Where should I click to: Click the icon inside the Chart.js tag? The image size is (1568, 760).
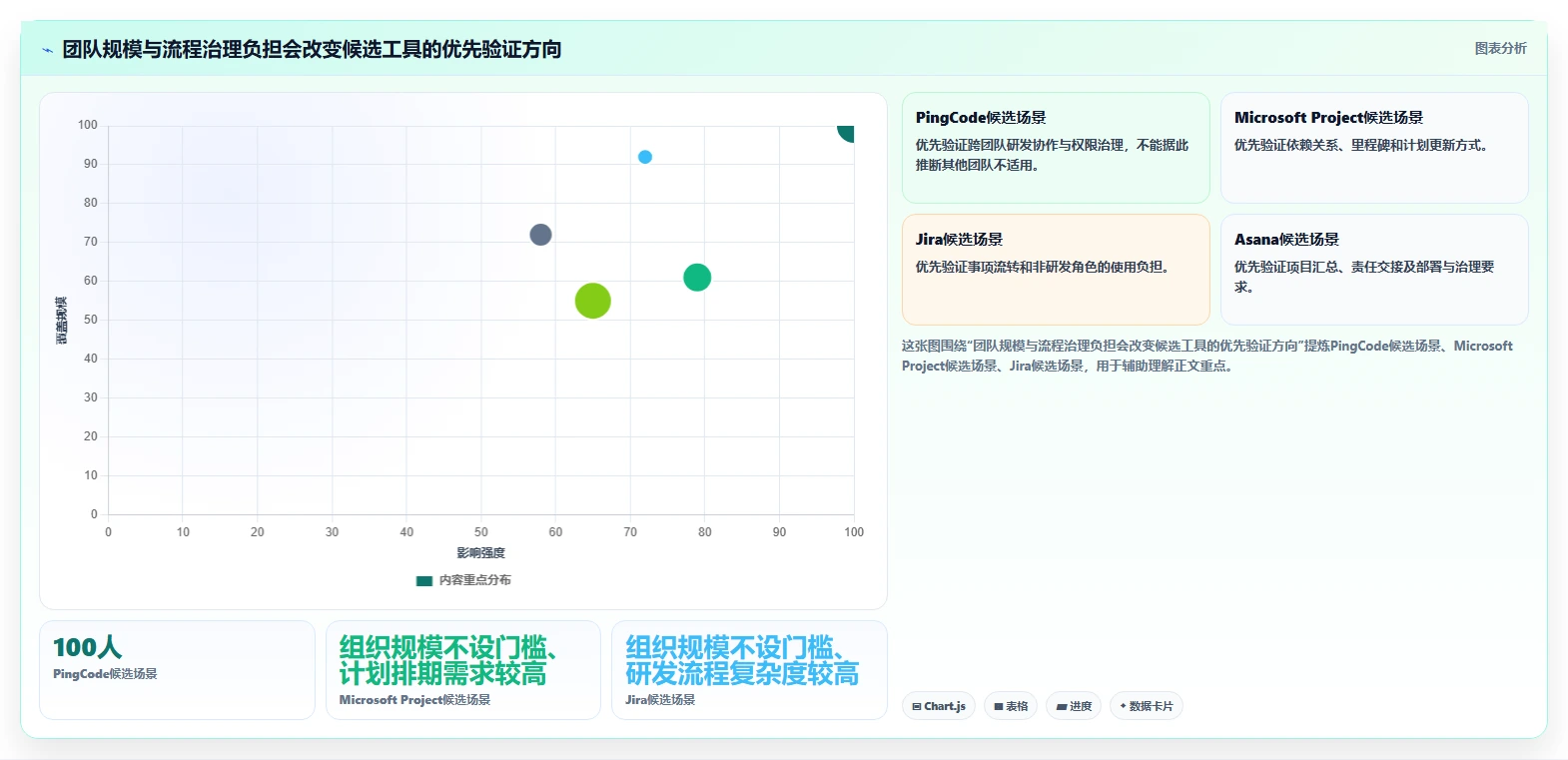tap(917, 707)
